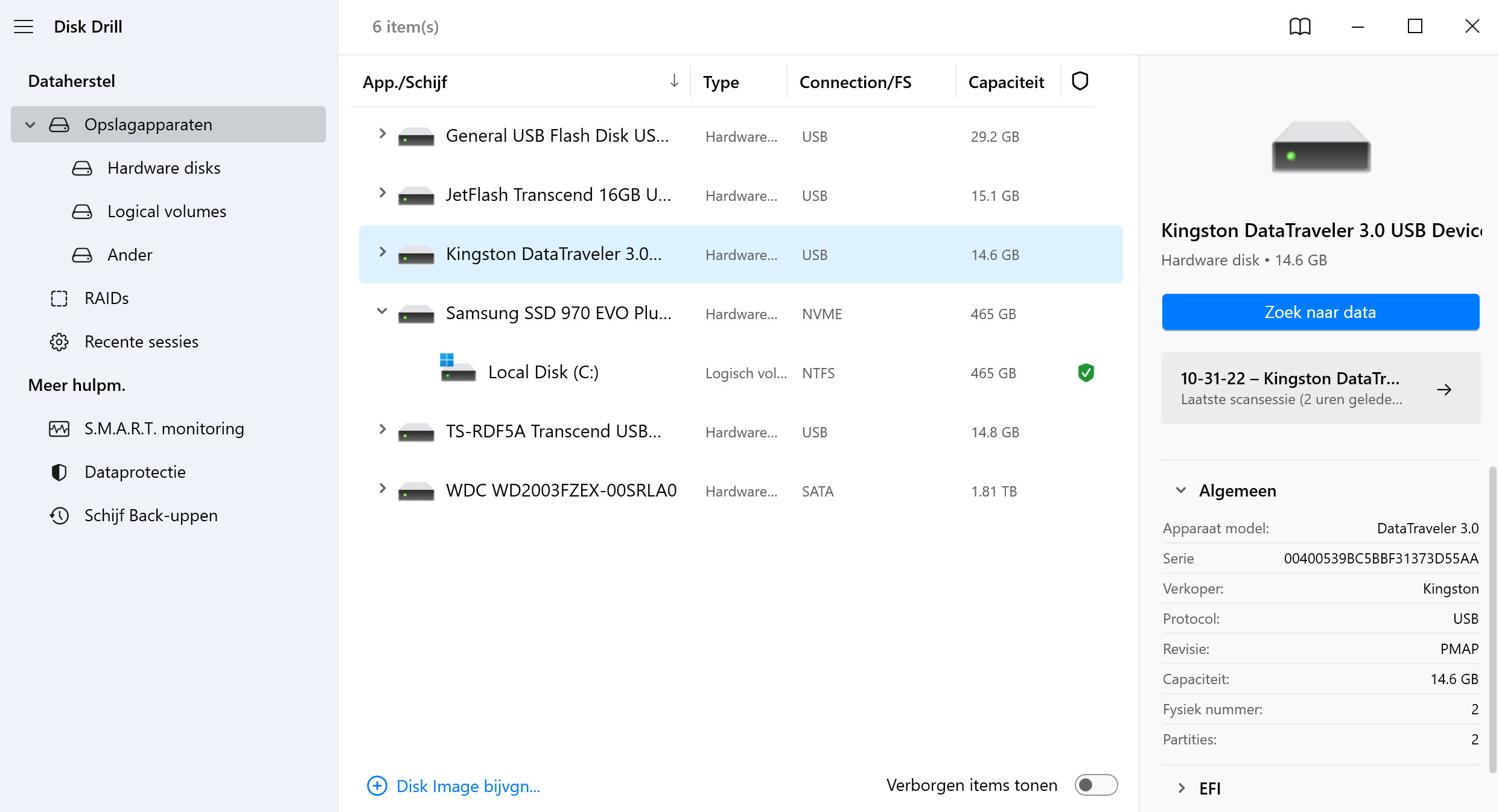Click the details panel vertical scrollbar

pos(1492,619)
